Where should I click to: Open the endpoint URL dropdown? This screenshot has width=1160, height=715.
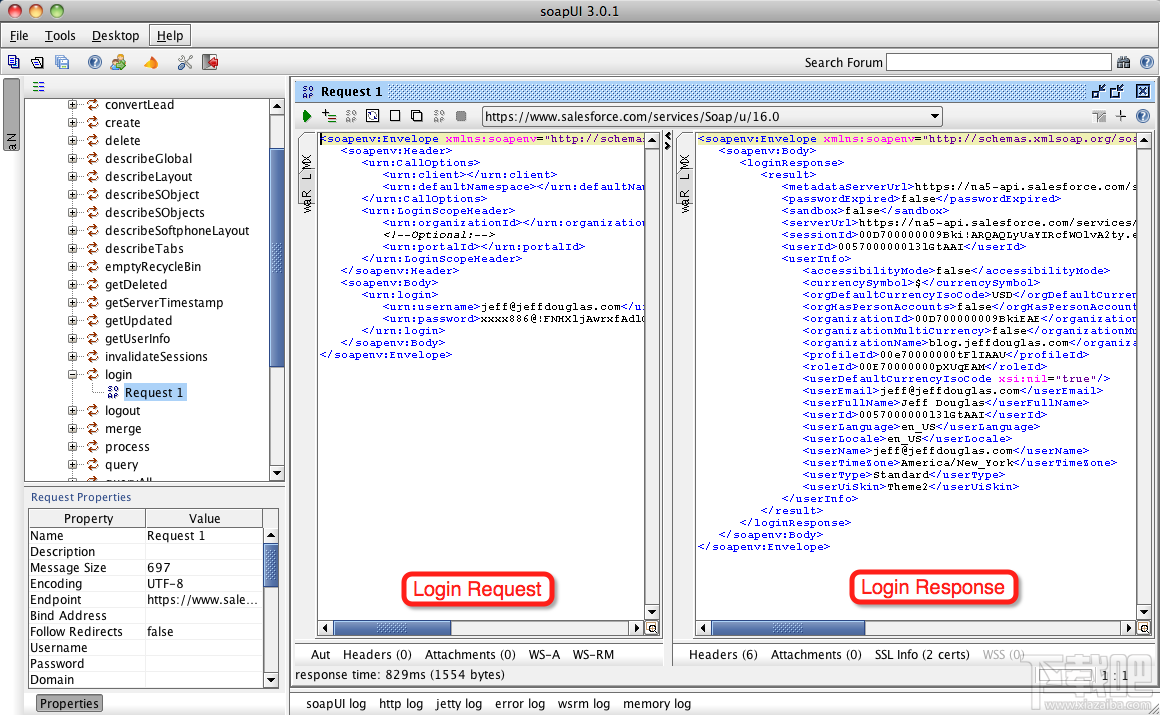coord(935,116)
